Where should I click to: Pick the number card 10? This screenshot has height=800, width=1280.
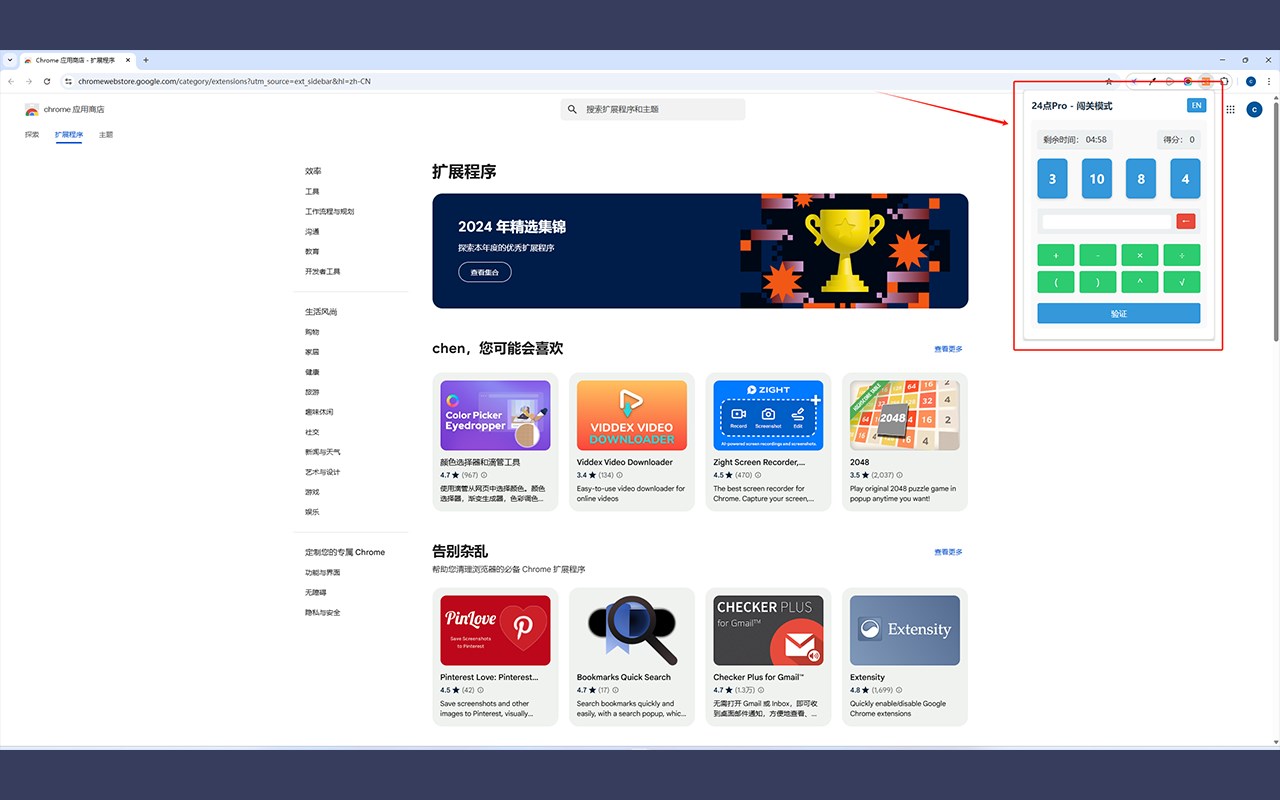tap(1097, 179)
